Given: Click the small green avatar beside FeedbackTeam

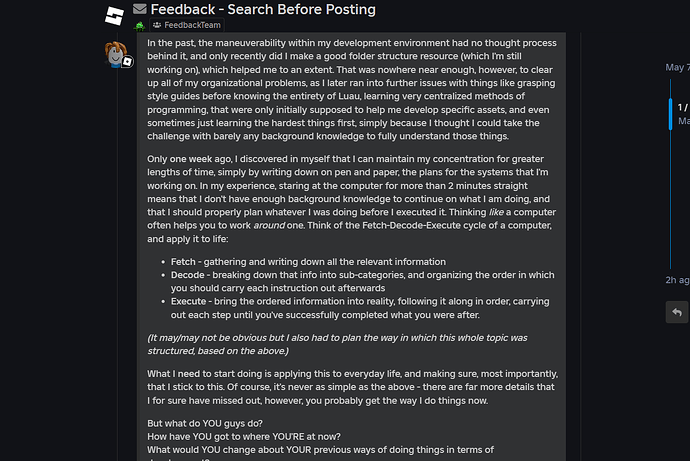Looking at the screenshot, I should 140,25.
